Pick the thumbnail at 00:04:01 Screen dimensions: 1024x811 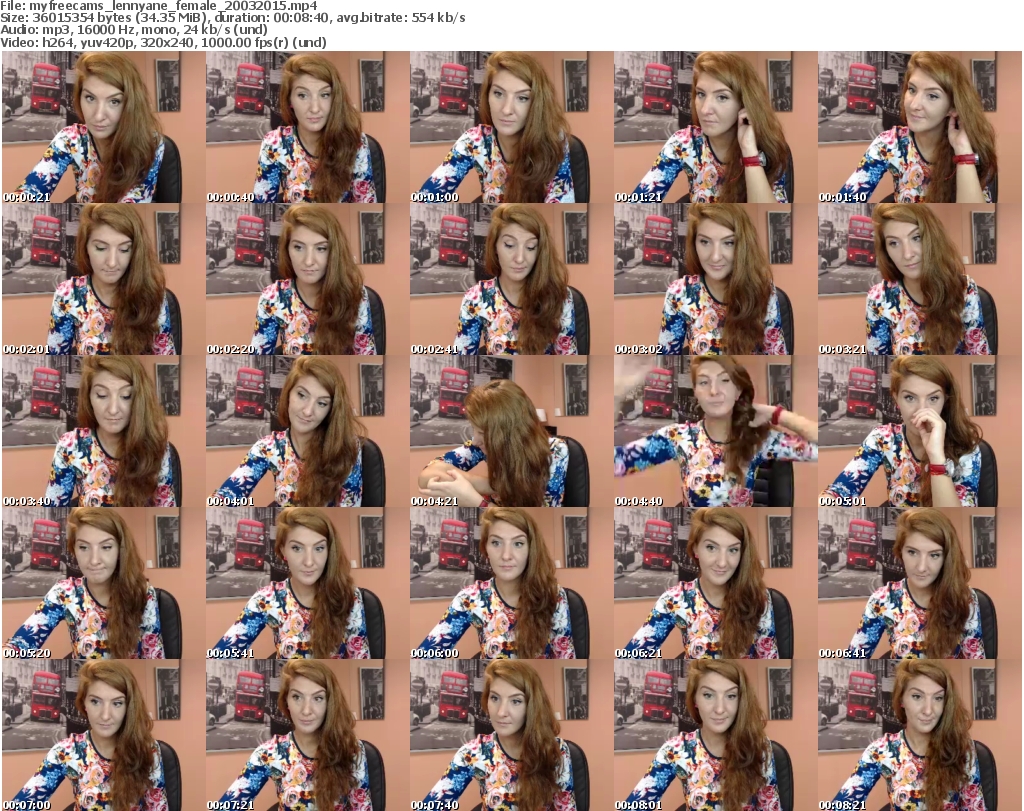[308, 432]
